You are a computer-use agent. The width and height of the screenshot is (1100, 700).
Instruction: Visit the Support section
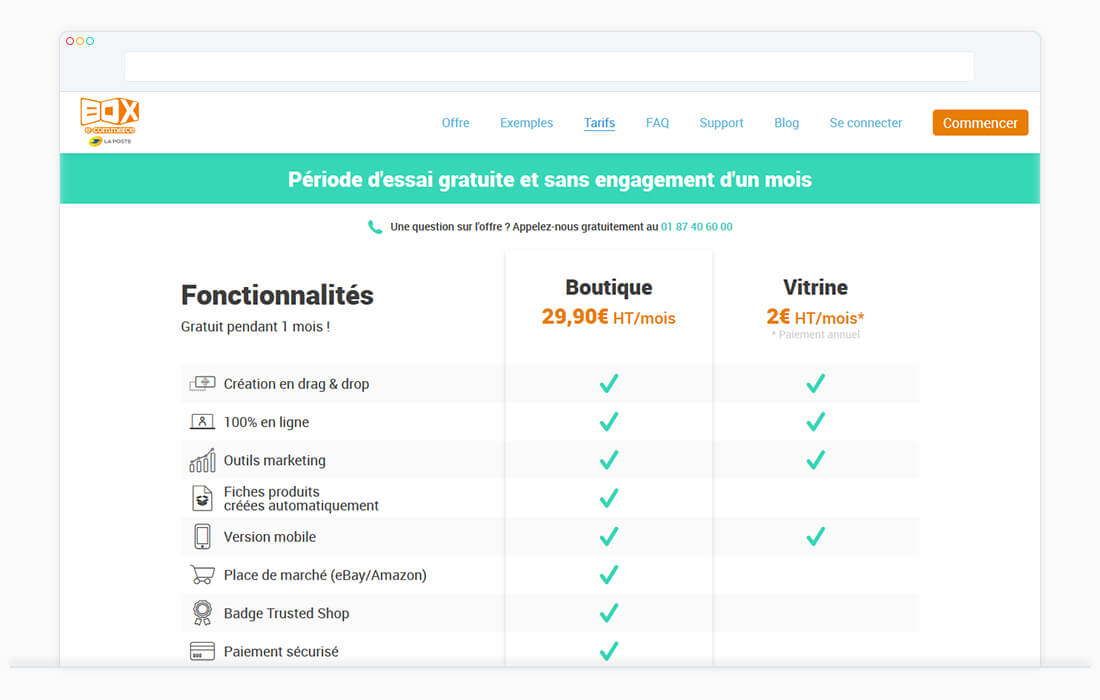721,123
